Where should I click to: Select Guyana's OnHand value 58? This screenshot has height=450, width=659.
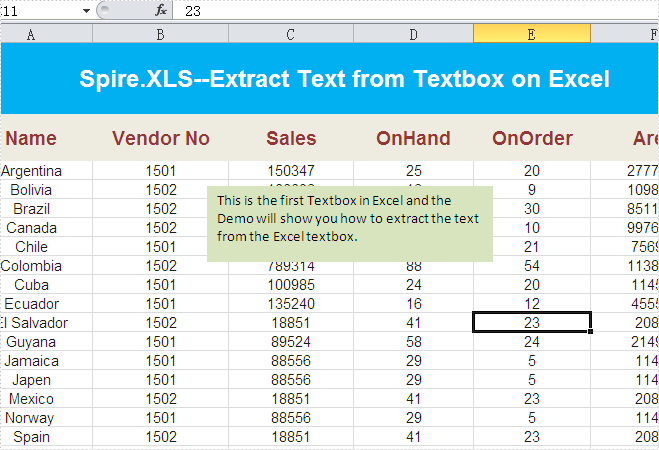coord(414,342)
